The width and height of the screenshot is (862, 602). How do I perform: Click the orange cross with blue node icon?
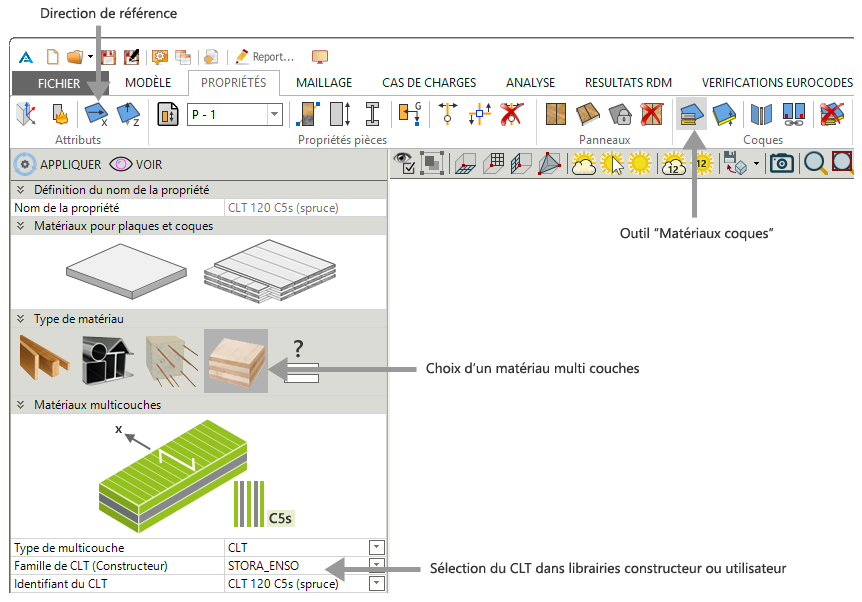pos(480,114)
